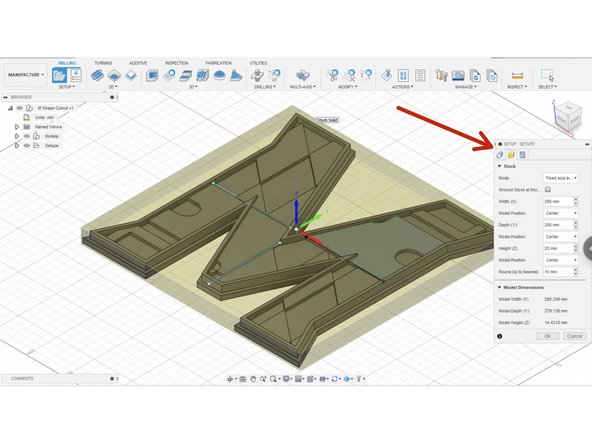
Task: Open the INSPECT group dropdown label
Action: click(517, 87)
